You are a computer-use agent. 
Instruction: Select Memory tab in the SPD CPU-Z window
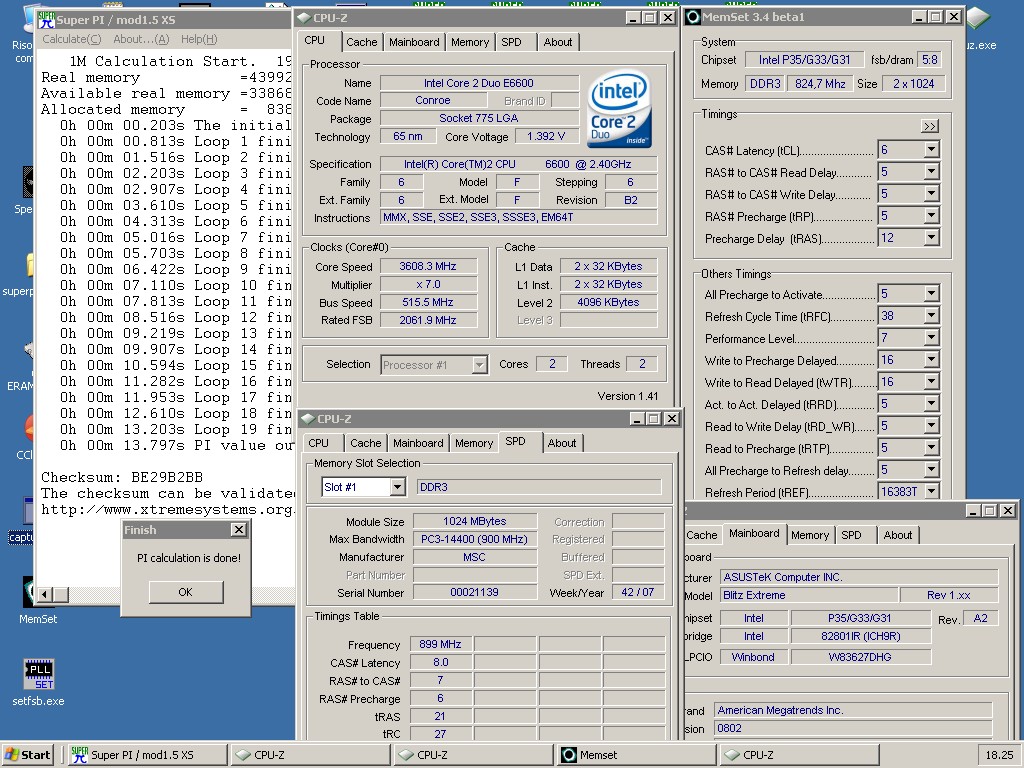coord(473,443)
